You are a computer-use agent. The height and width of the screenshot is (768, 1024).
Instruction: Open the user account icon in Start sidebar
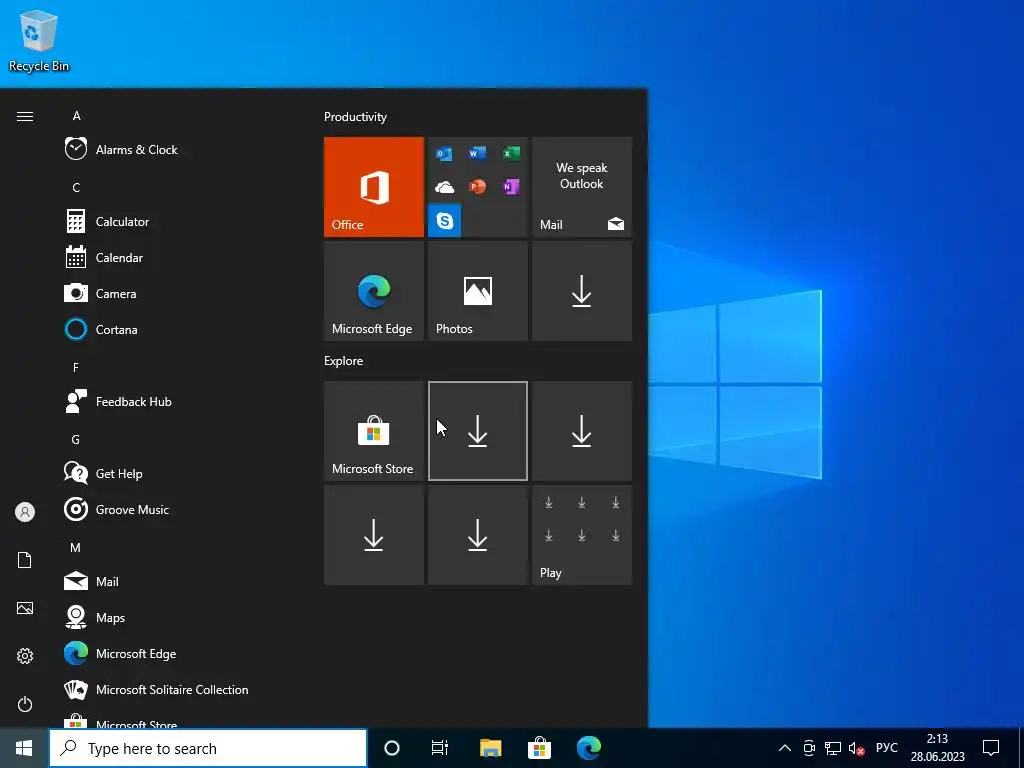click(x=25, y=512)
